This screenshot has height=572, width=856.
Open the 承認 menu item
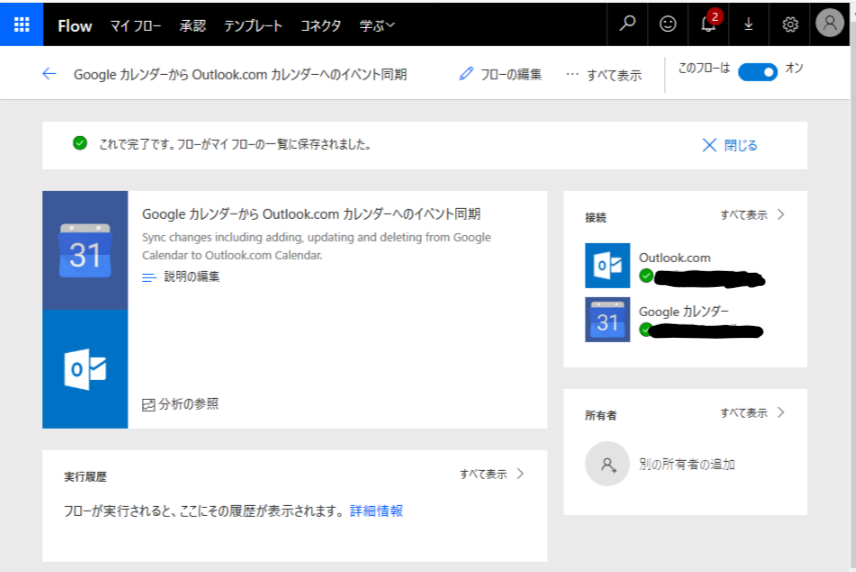coord(193,26)
